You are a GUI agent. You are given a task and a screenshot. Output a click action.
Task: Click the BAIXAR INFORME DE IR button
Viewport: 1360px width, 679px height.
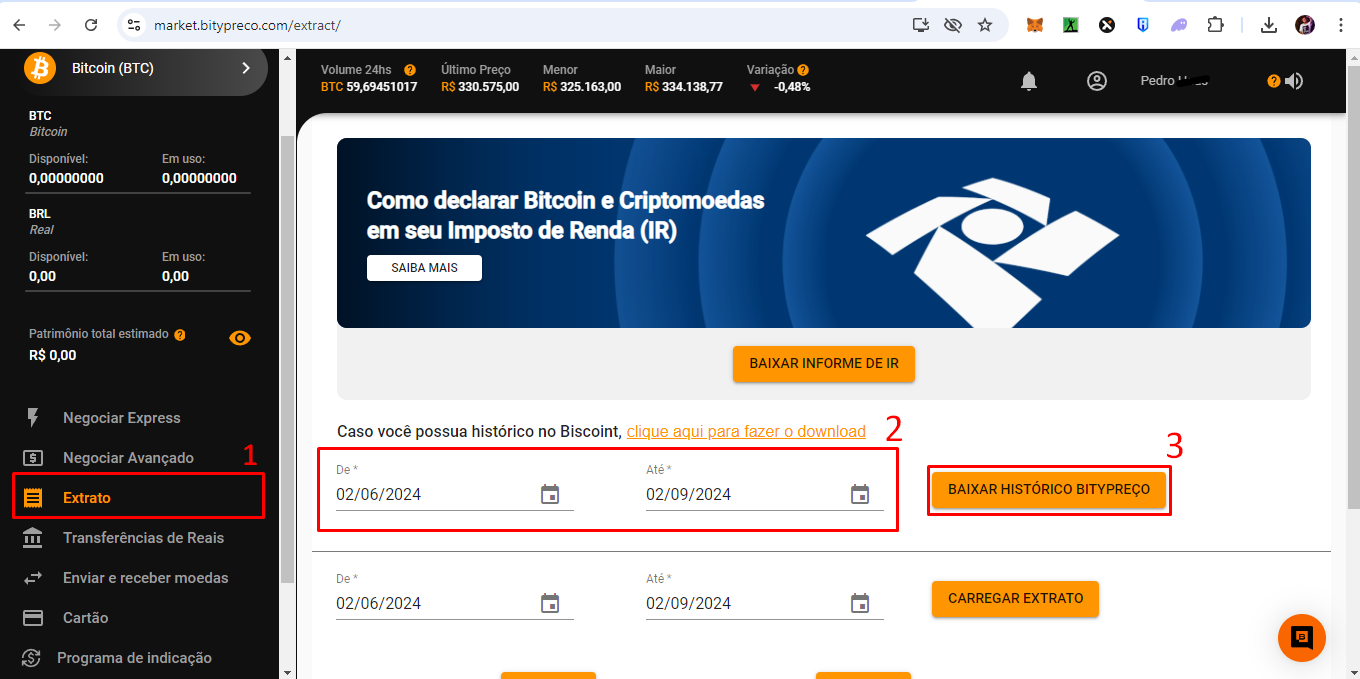pyautogui.click(x=824, y=364)
